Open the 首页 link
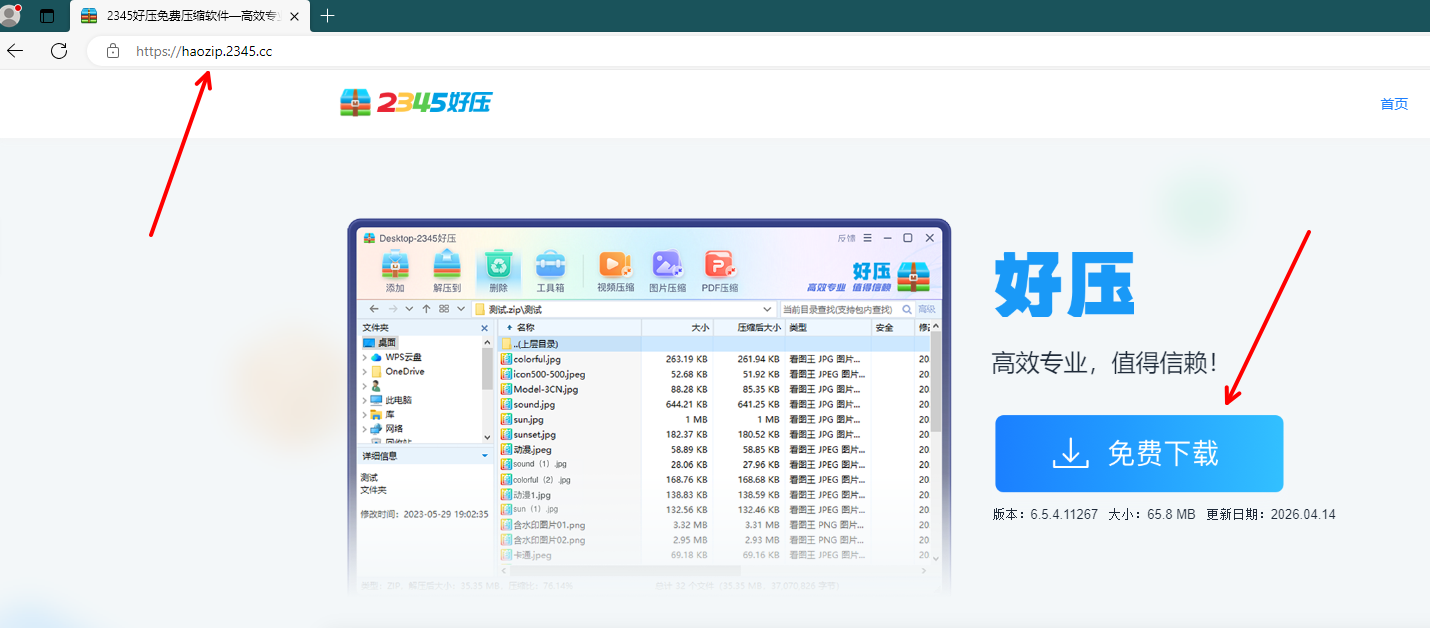Viewport: 1430px width, 628px height. point(1394,104)
